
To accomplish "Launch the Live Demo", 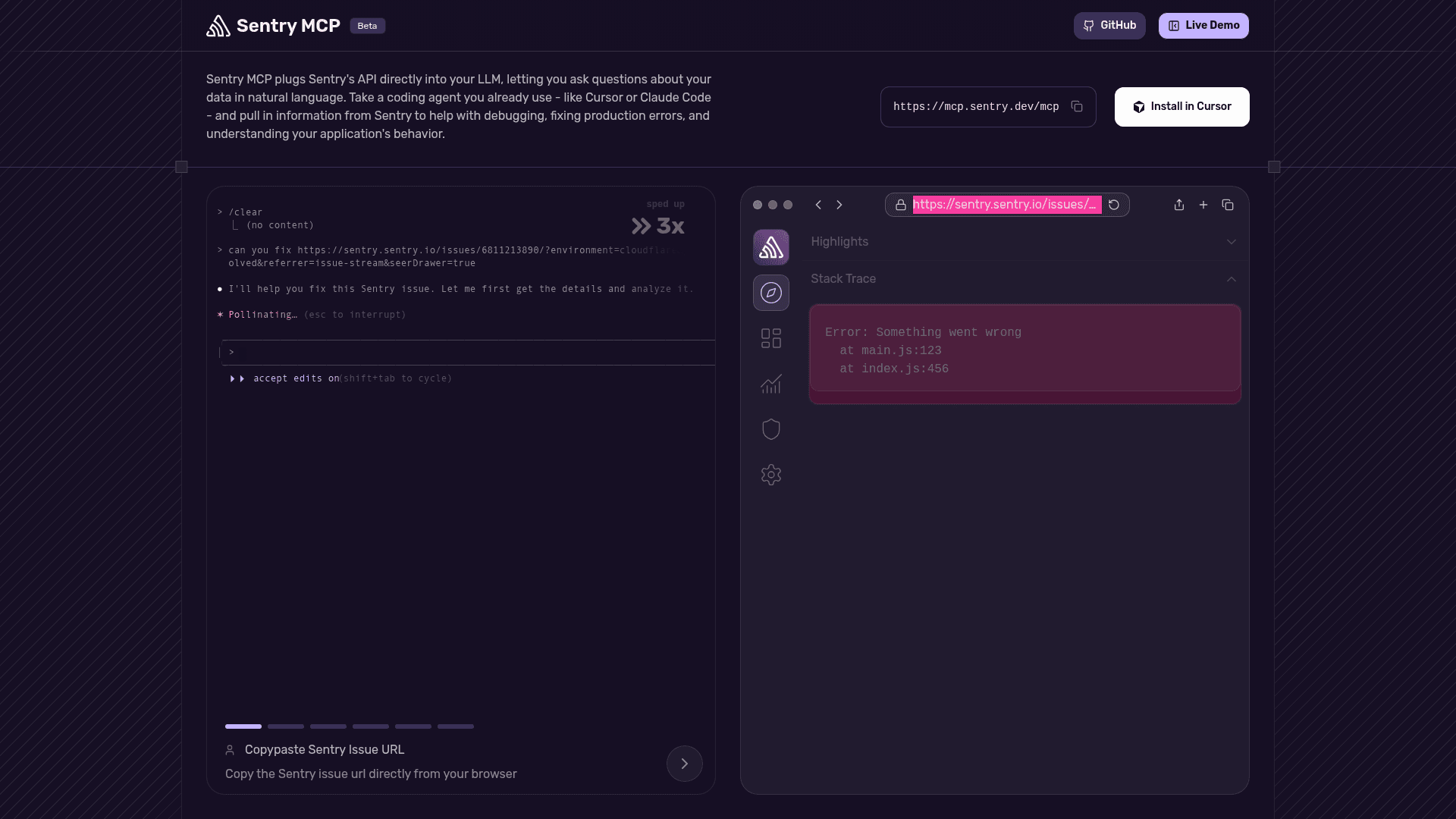I will (1203, 26).
